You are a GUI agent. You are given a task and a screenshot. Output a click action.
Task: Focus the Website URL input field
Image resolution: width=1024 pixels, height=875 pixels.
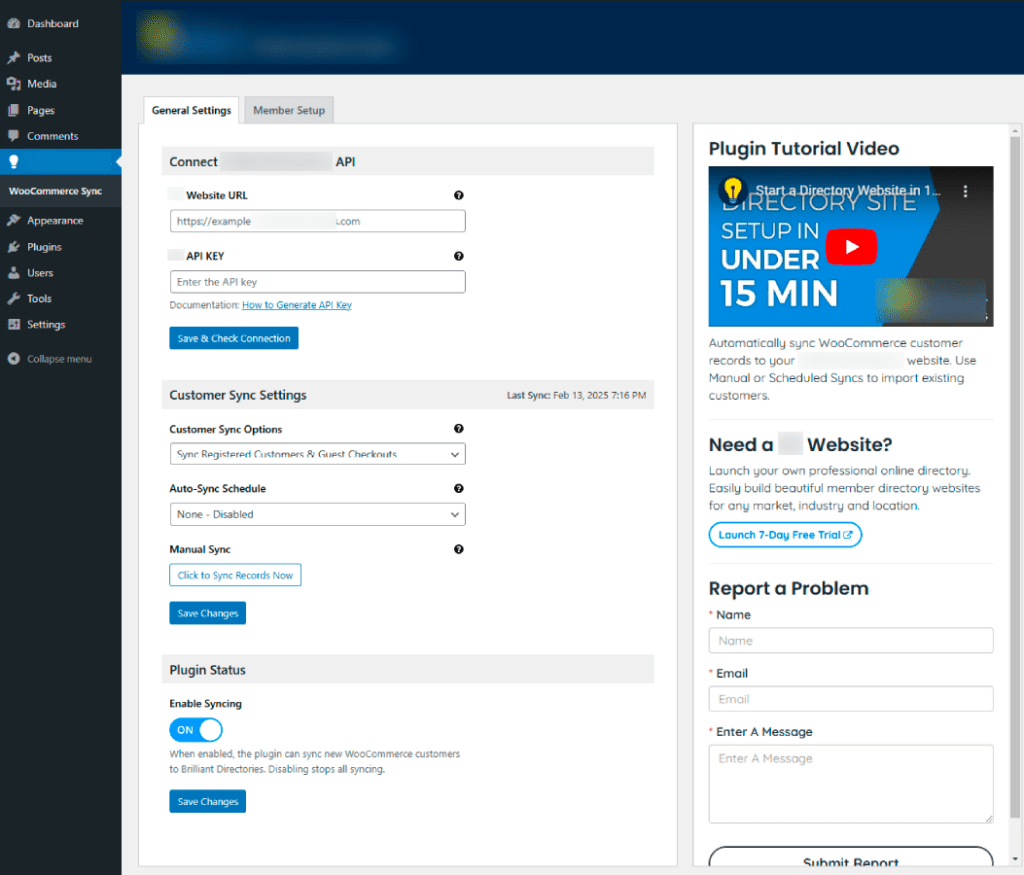pyautogui.click(x=317, y=221)
